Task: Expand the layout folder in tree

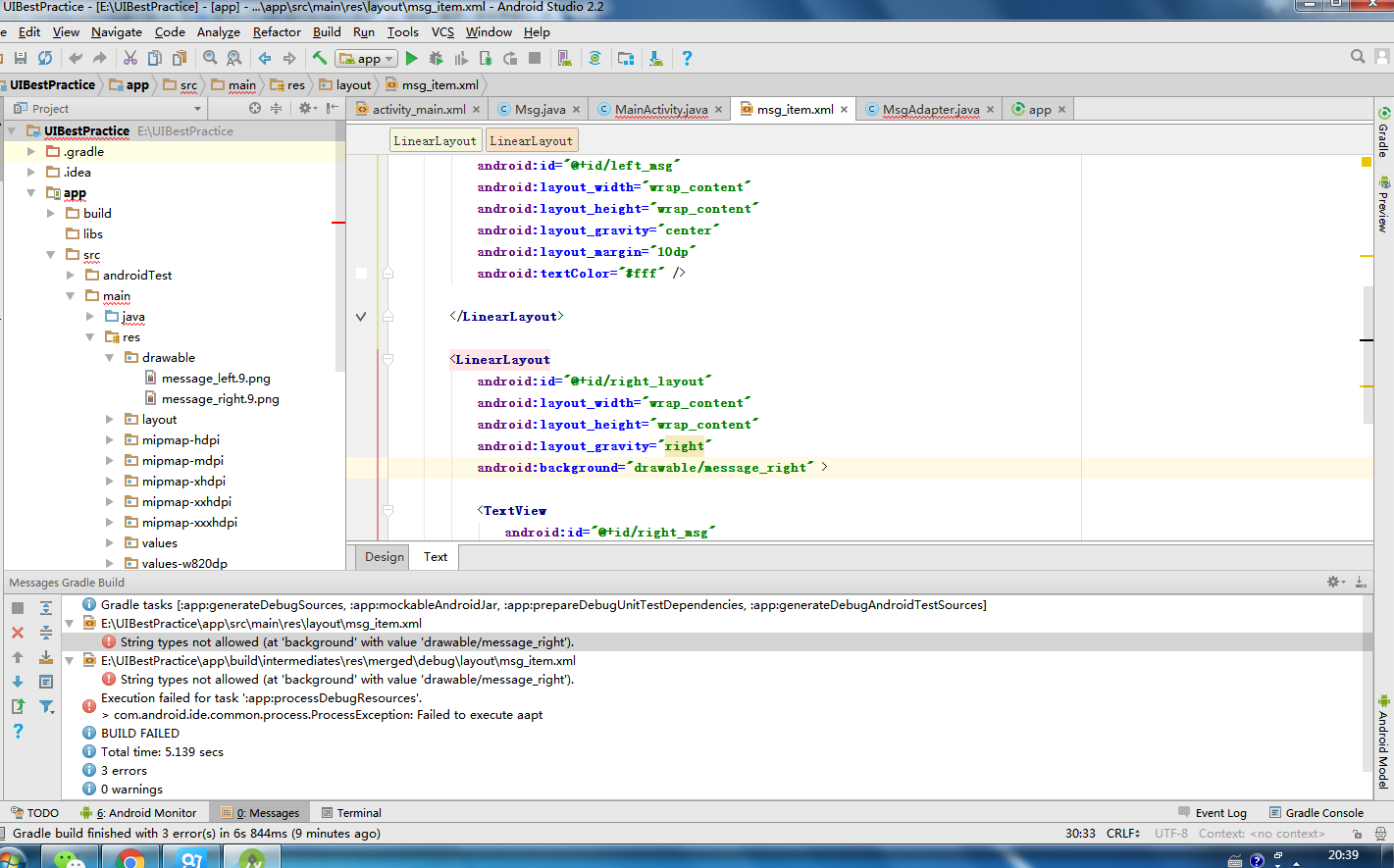Action: click(110, 420)
